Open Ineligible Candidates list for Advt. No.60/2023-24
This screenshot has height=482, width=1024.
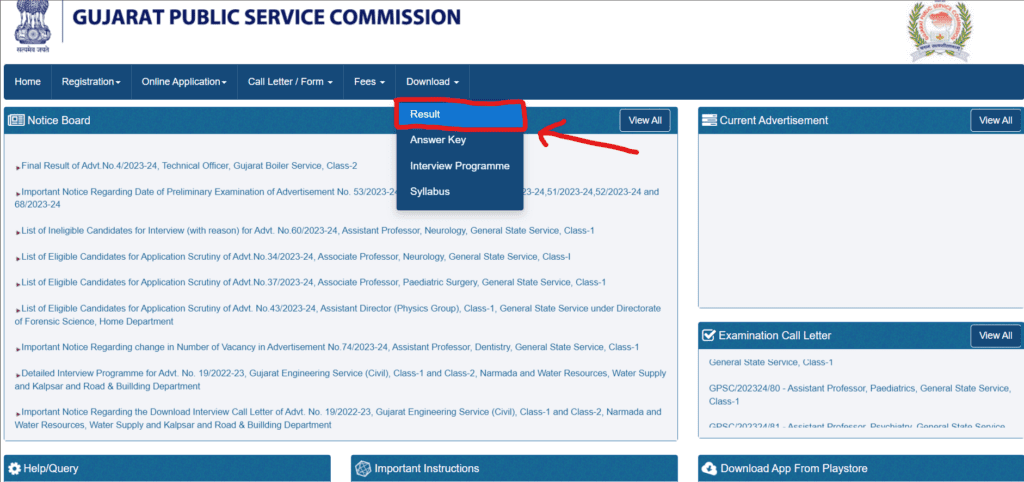(x=308, y=231)
